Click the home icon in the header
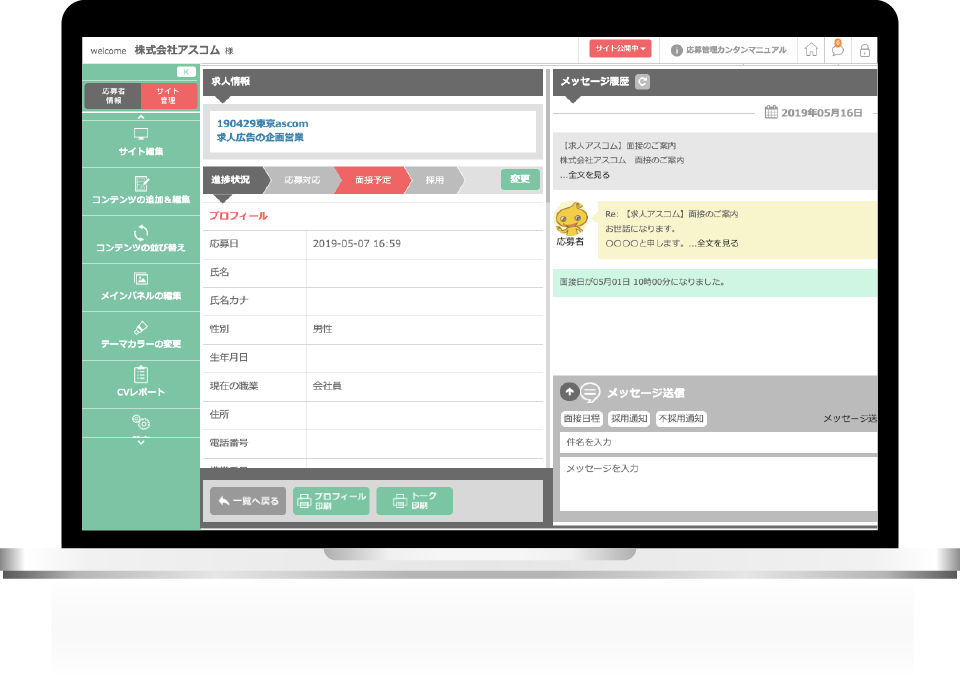 [811, 49]
